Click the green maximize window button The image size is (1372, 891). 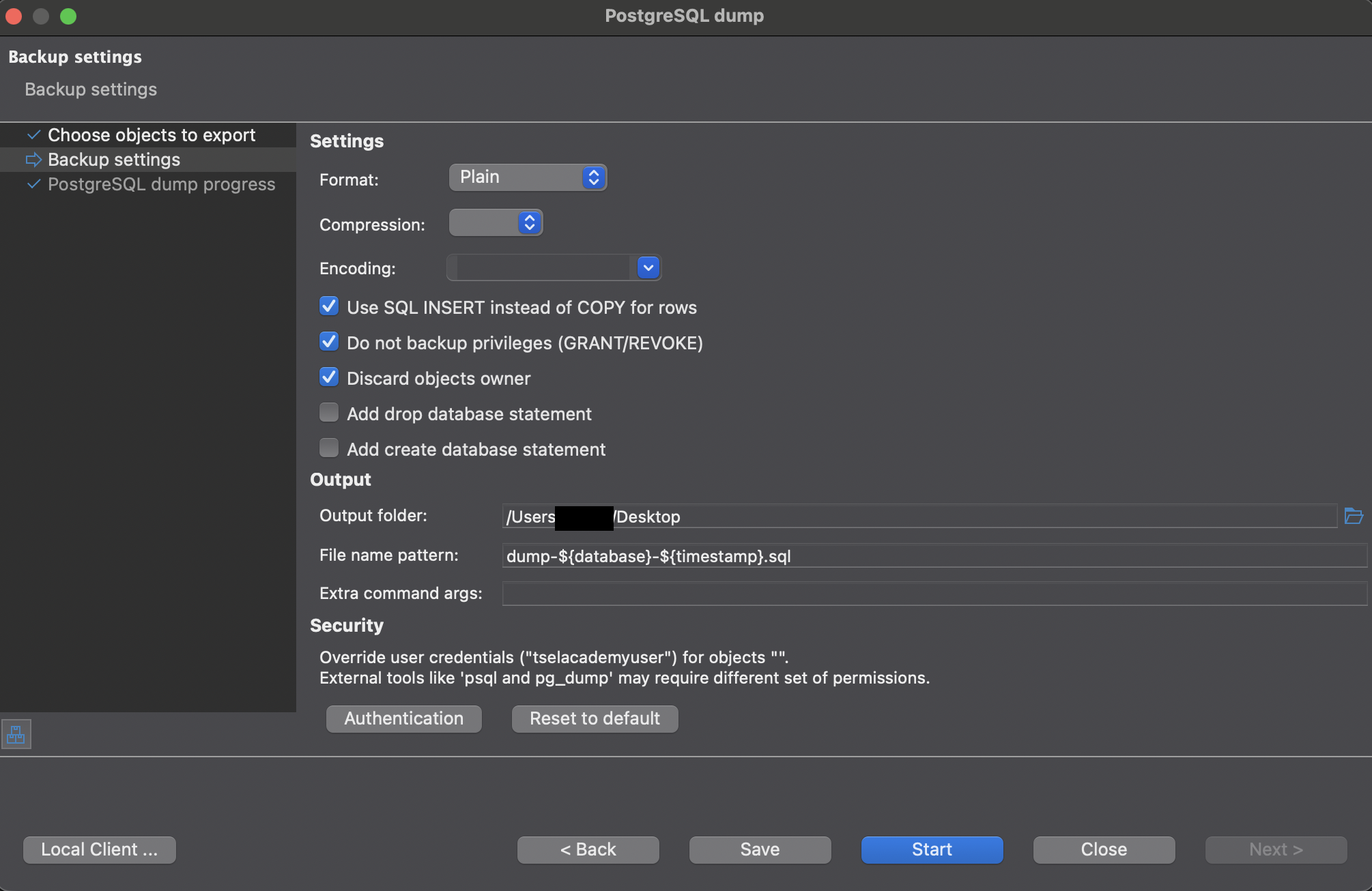(68, 16)
